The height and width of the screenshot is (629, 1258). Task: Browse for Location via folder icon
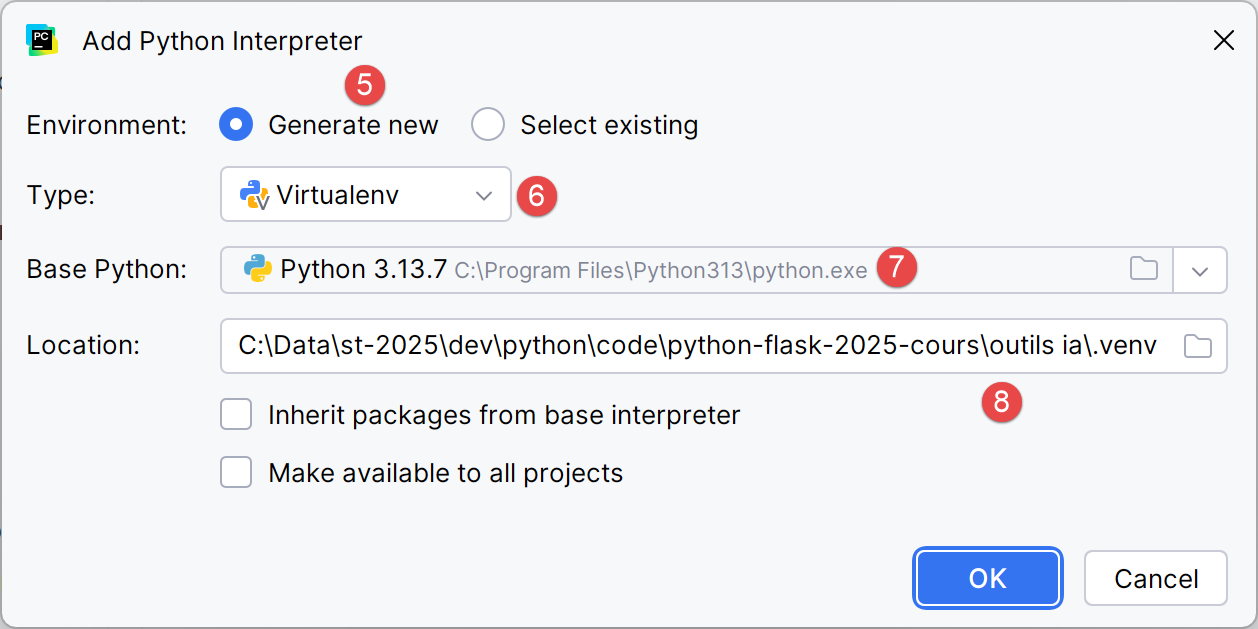click(x=1197, y=346)
